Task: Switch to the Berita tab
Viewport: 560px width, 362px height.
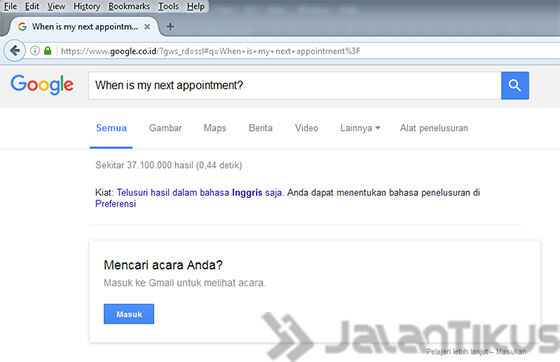Action: coord(260,128)
